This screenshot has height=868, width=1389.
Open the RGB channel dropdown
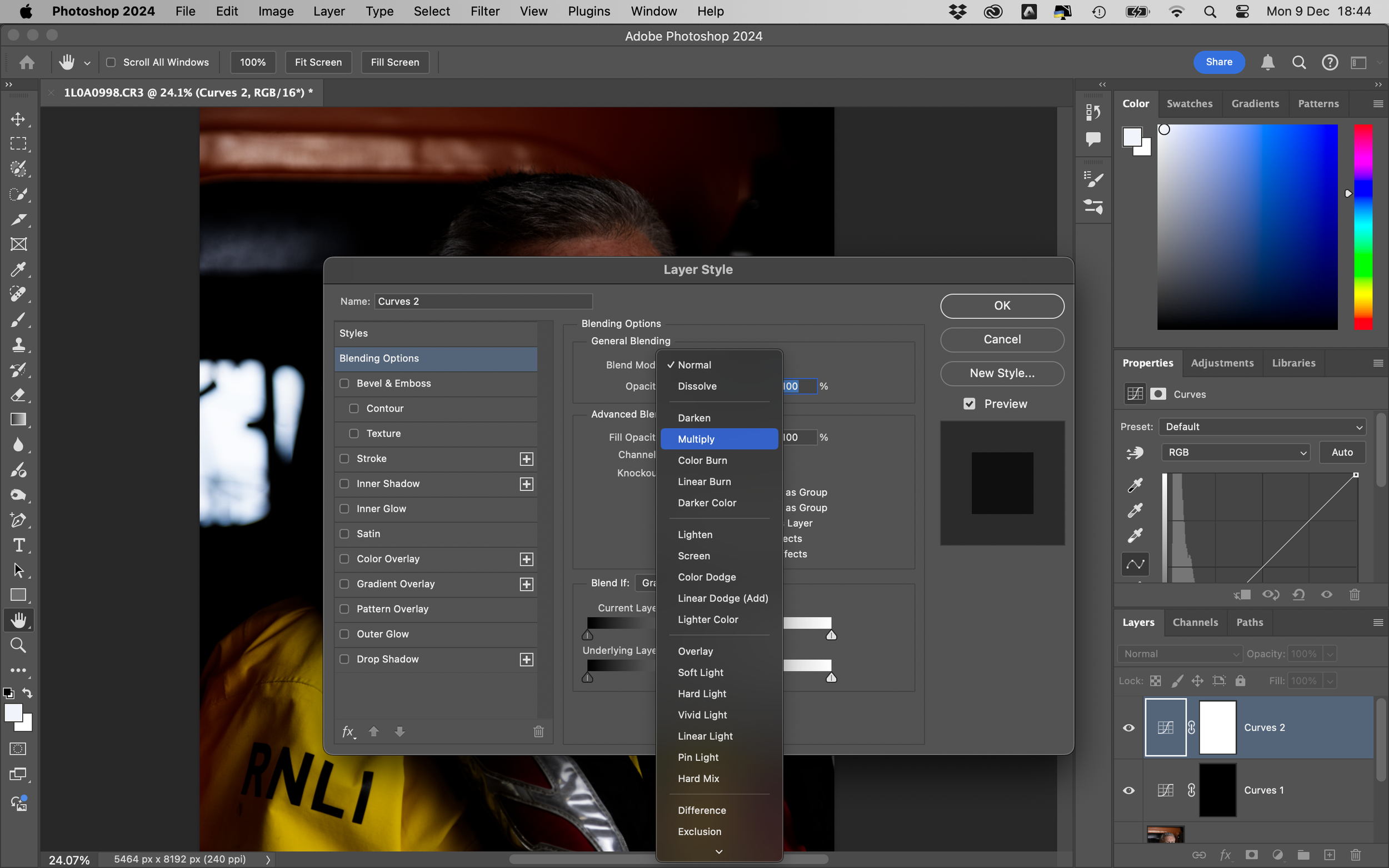[1235, 453]
